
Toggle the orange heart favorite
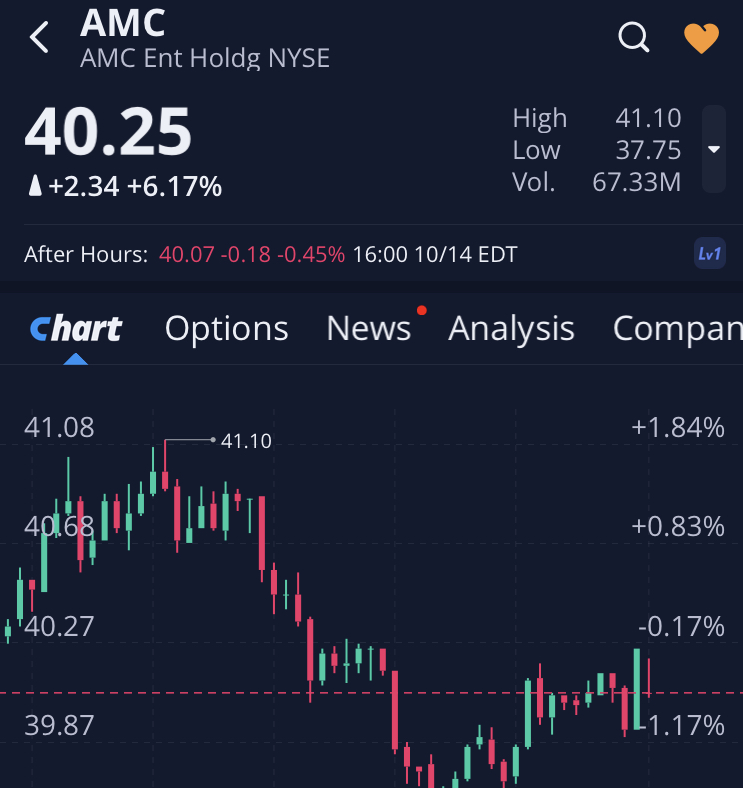click(x=701, y=38)
